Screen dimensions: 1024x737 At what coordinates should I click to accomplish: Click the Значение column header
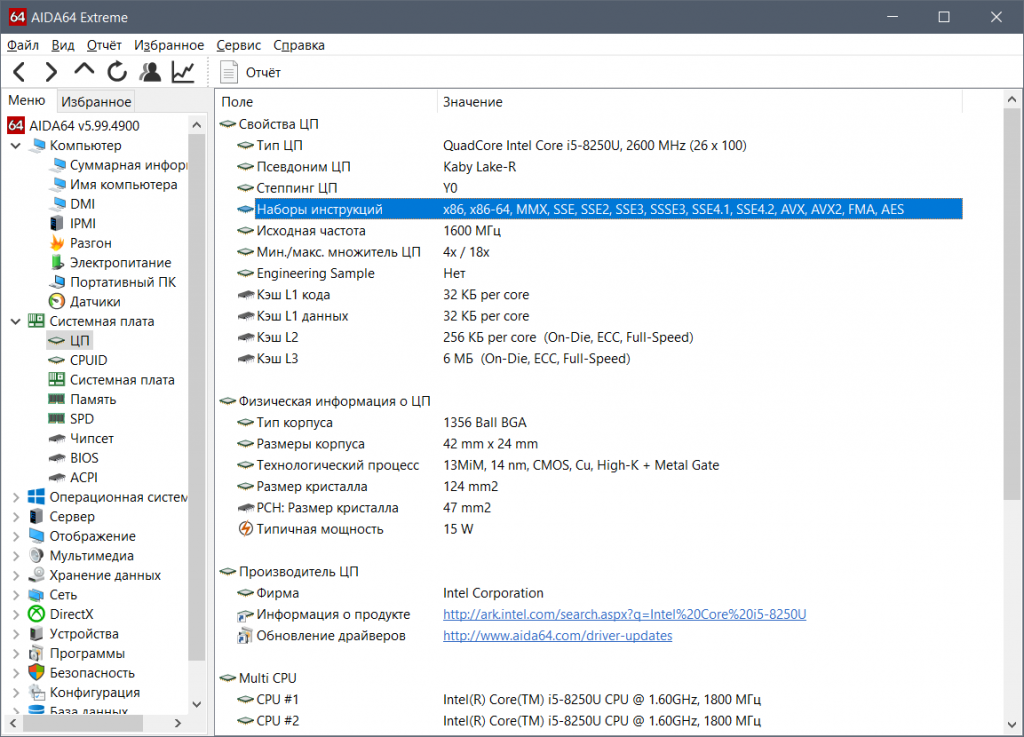click(473, 102)
